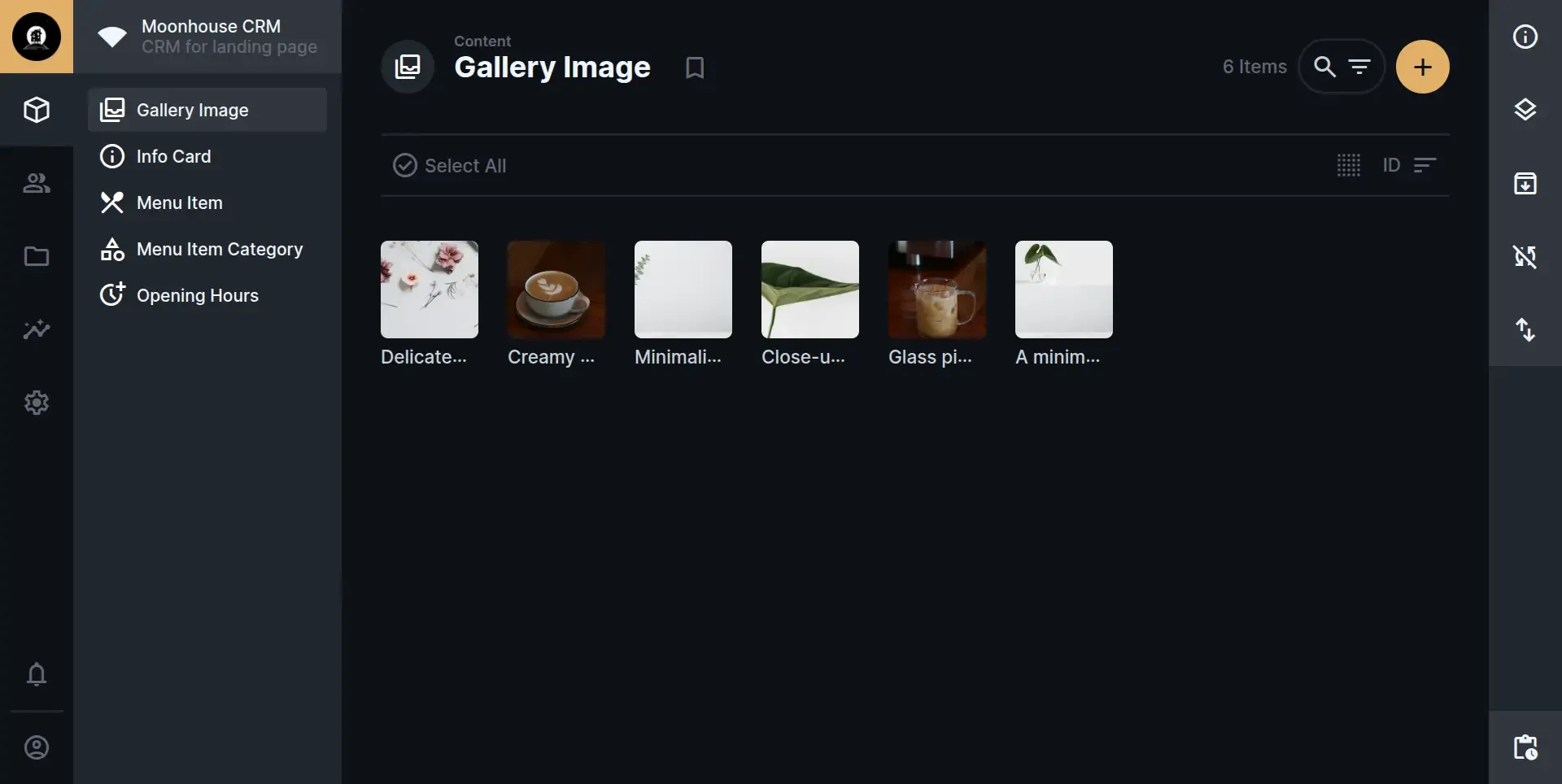Screen dimensions: 1562x784
Task: Open the ID sort dropdown
Action: point(1391,165)
